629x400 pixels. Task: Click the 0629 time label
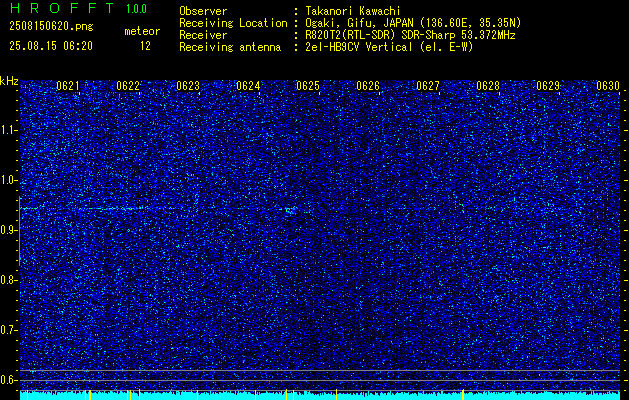click(548, 86)
